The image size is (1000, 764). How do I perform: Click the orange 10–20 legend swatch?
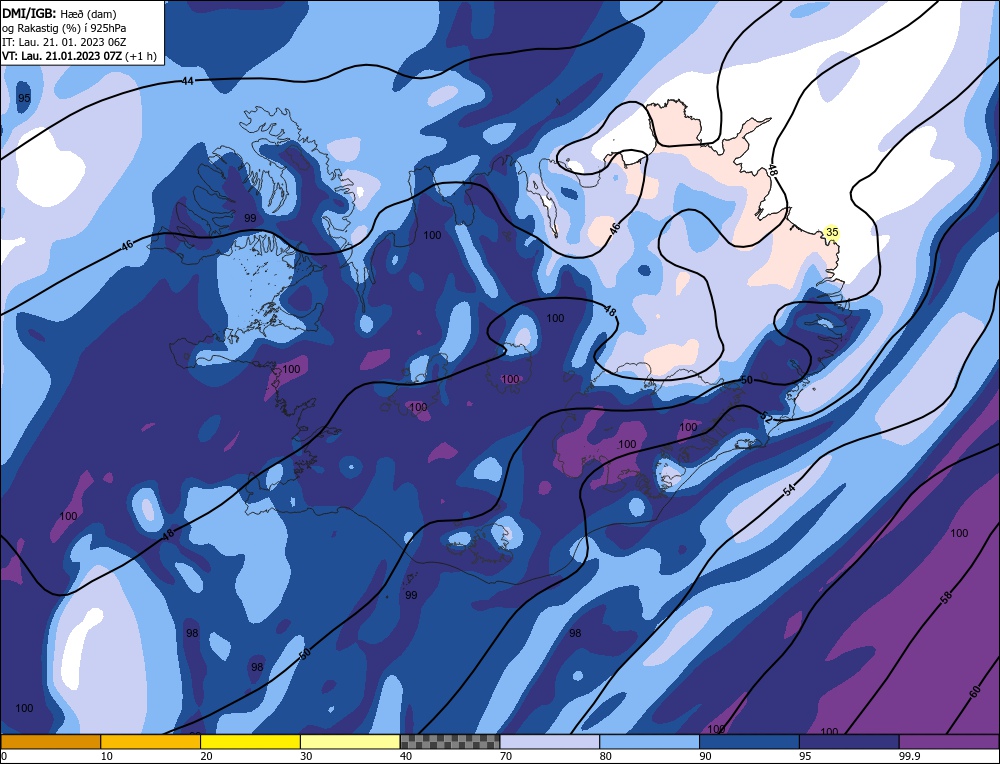click(x=151, y=741)
